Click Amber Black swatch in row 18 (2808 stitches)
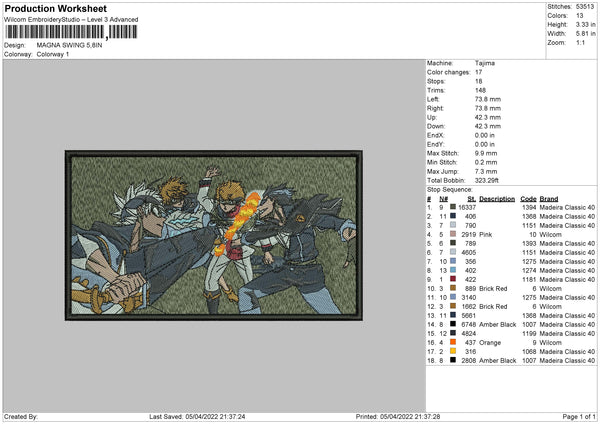 pyautogui.click(x=453, y=360)
